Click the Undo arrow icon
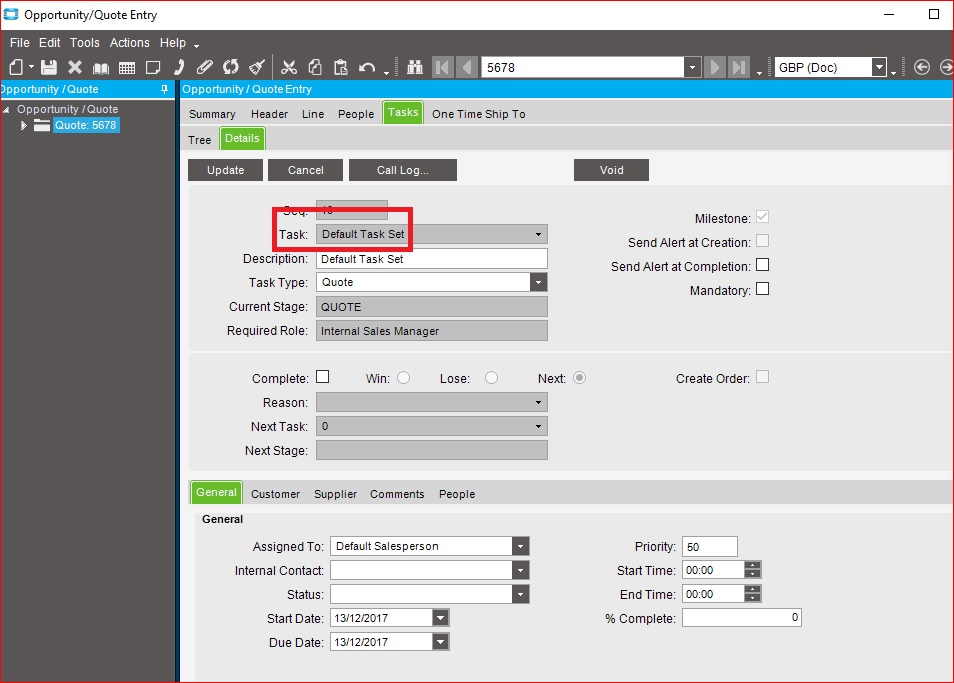 pos(367,67)
